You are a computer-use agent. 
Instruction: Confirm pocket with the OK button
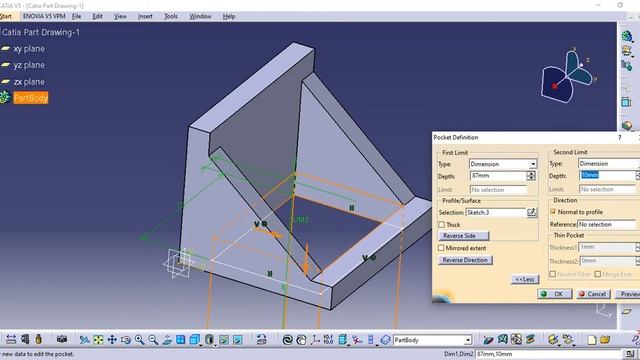tap(554, 294)
